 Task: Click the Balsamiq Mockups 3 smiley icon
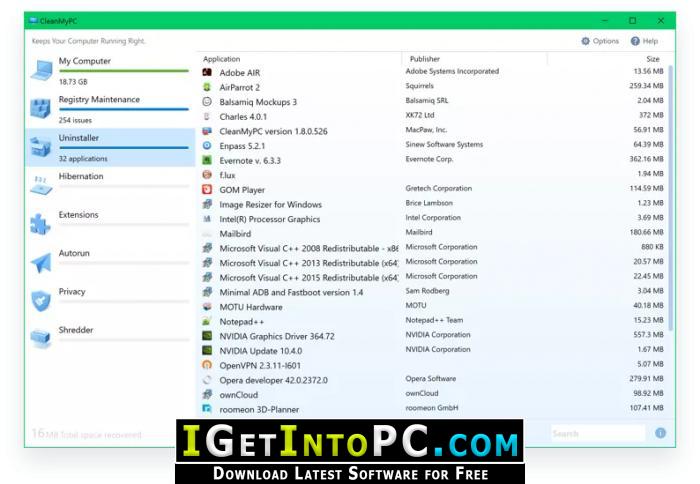[x=207, y=102]
